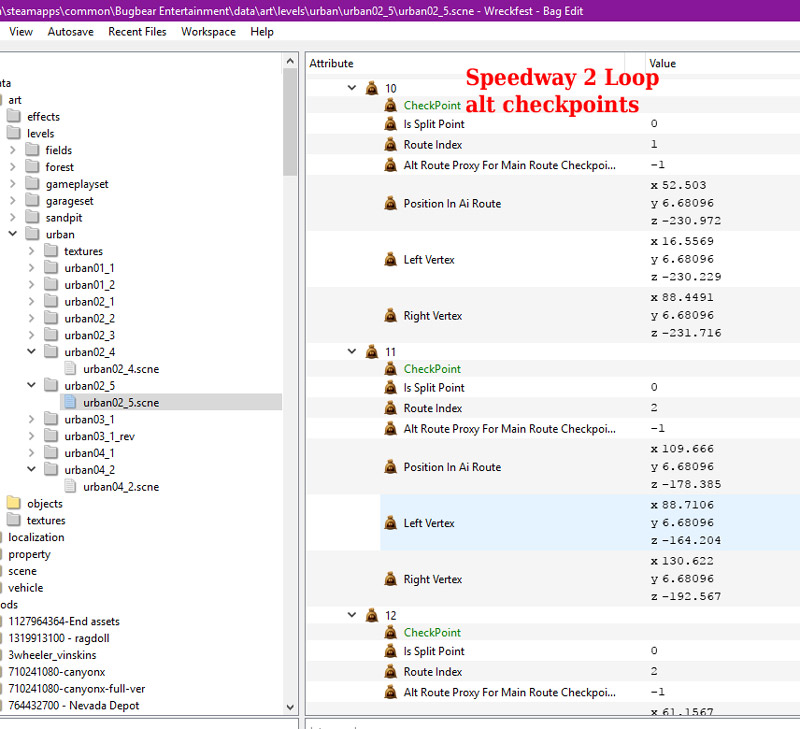
Task: Select the levels folder
Action: 40,133
